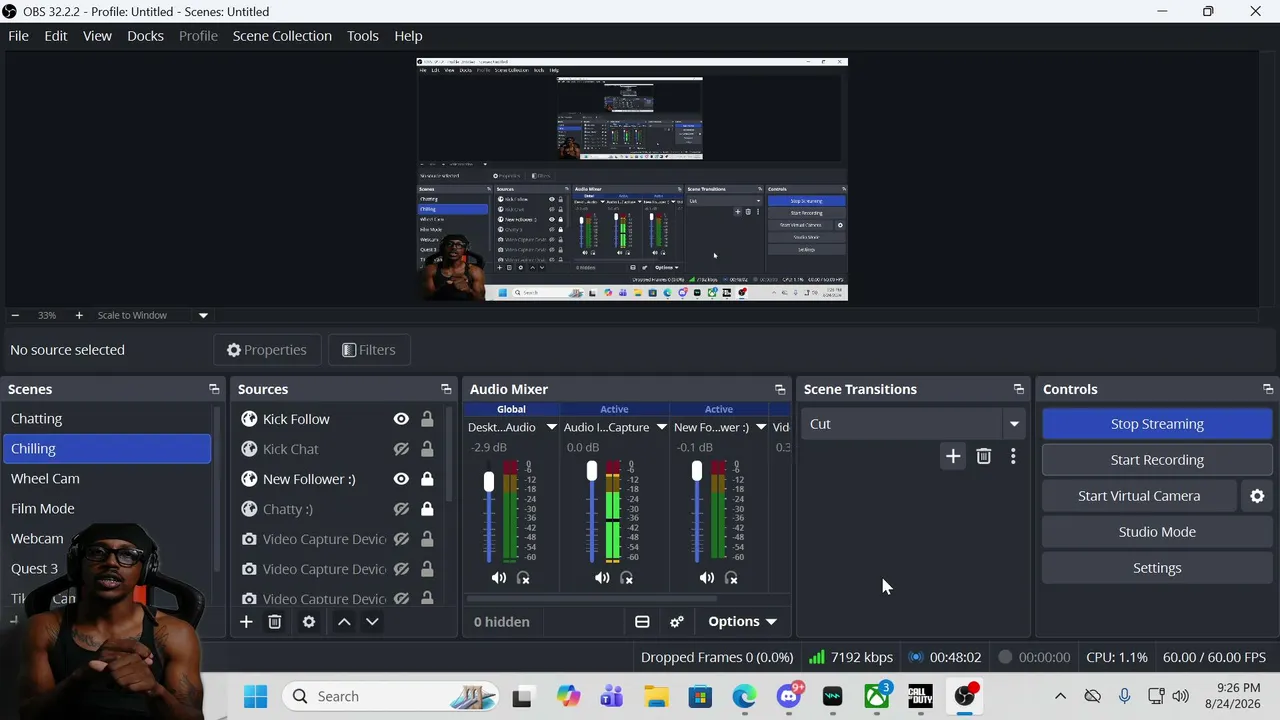1280x720 pixels.
Task: Toggle Audio Mixer layout icon
Action: 642,622
